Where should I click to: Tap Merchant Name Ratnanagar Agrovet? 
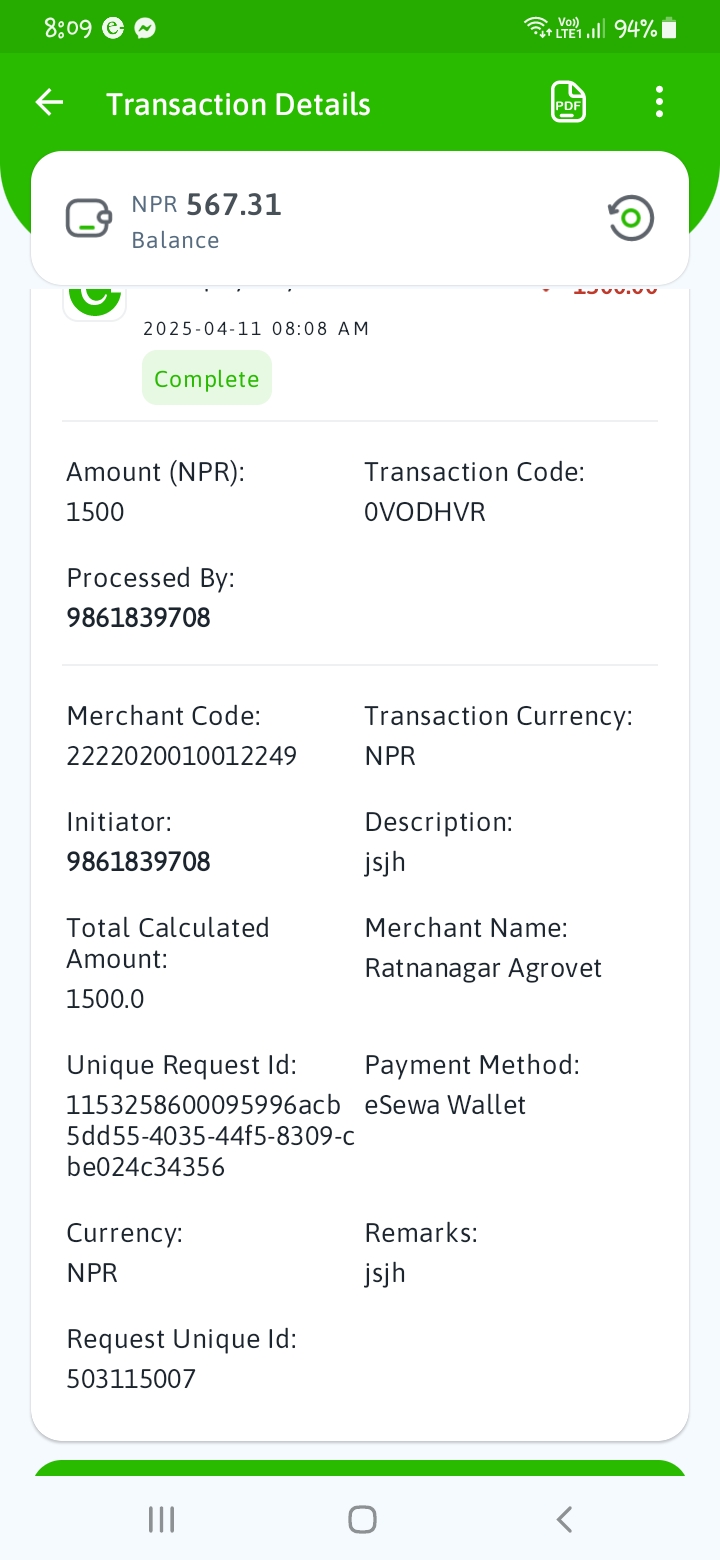(x=484, y=968)
